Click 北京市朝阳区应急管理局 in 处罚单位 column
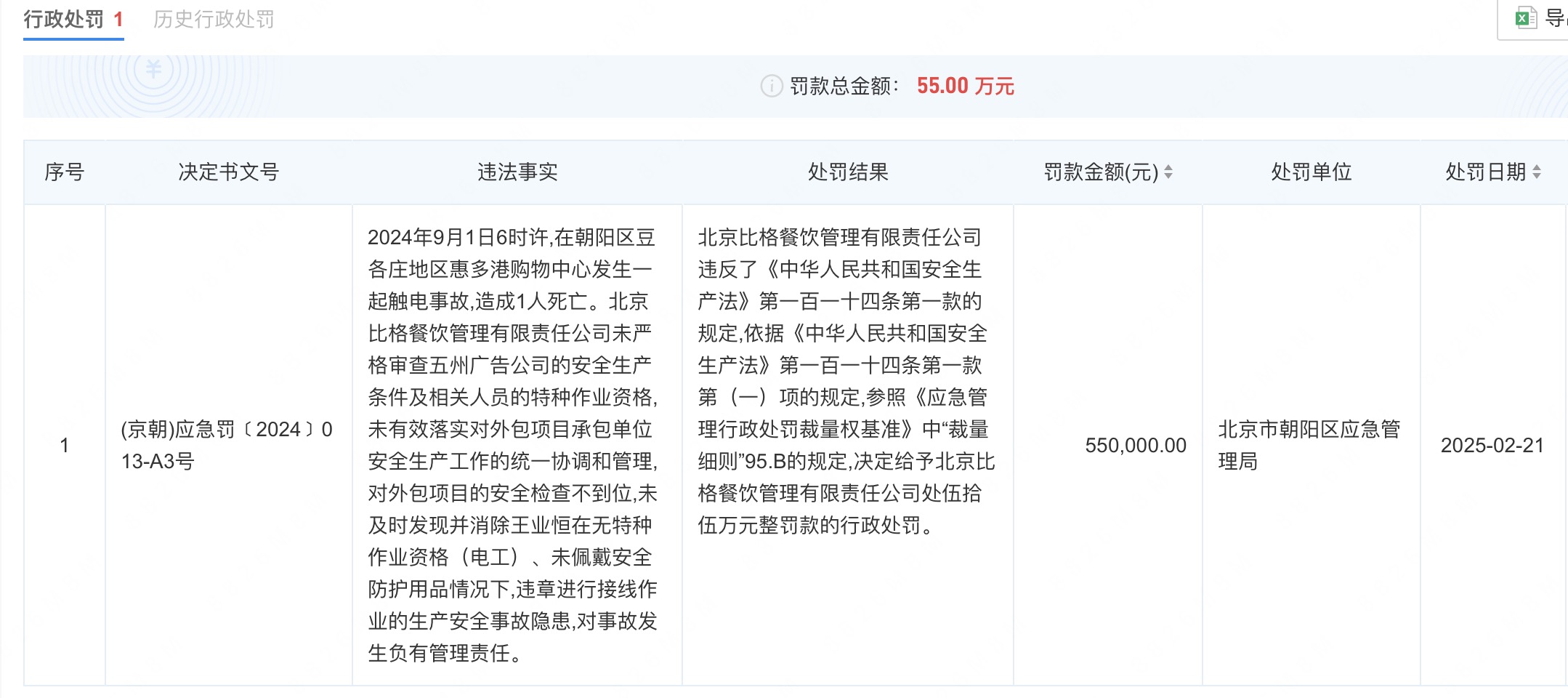1568x698 pixels. [1309, 445]
